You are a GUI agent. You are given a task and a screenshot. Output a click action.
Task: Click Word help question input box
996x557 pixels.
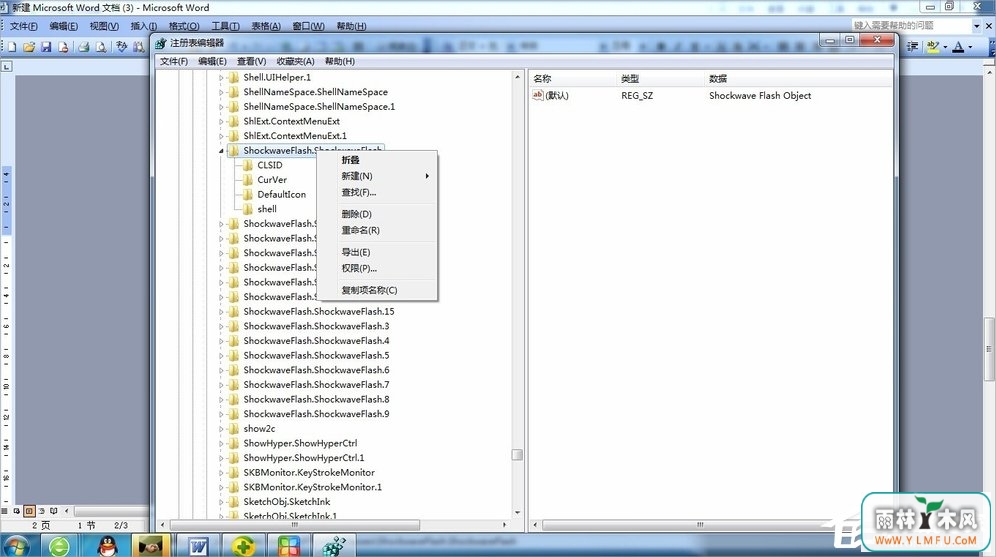(x=911, y=25)
